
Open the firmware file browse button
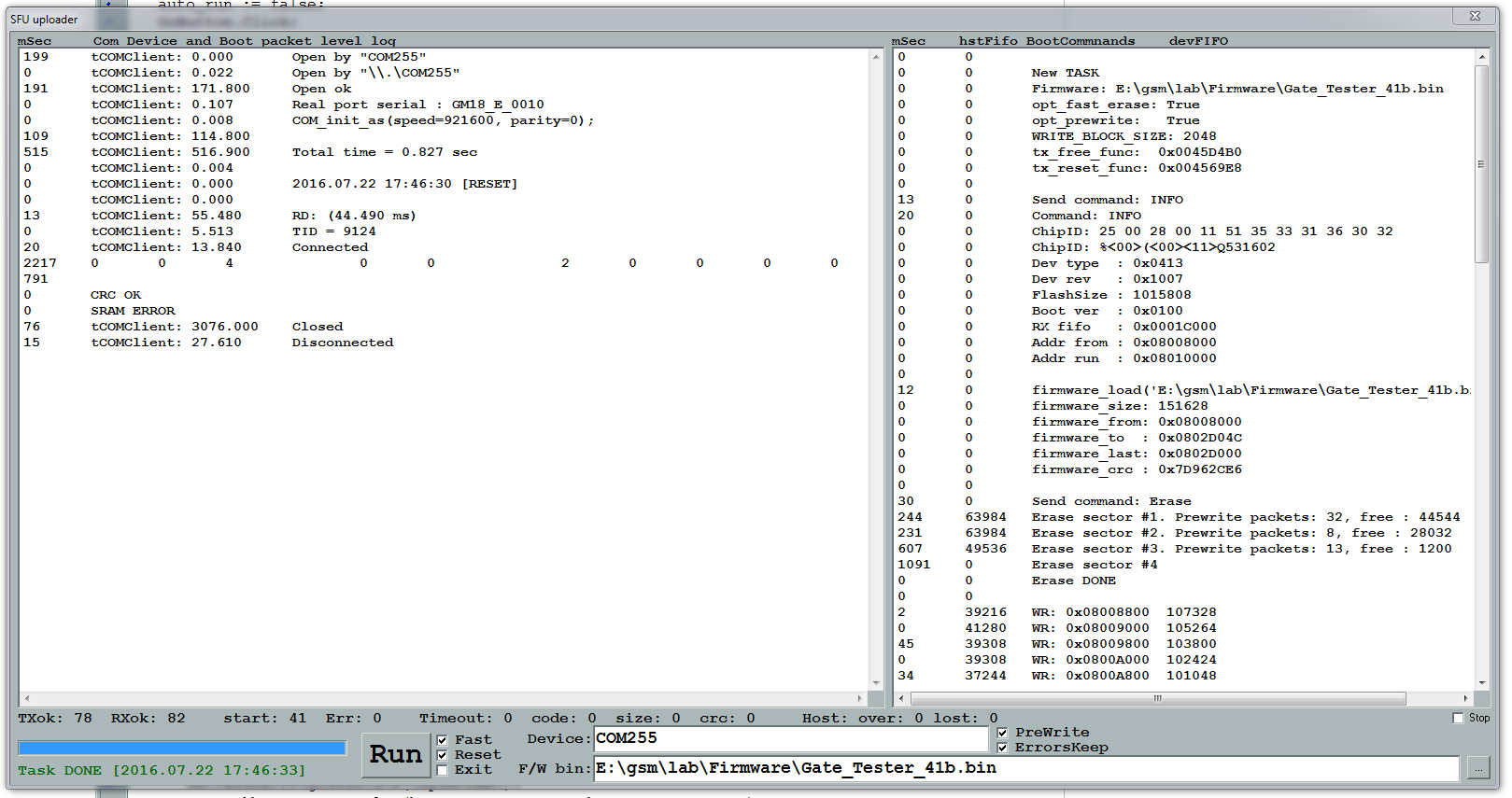point(1478,768)
